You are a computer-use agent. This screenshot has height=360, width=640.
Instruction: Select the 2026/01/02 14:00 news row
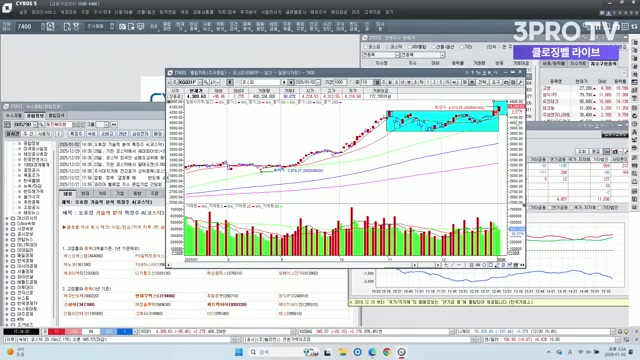coord(112,144)
